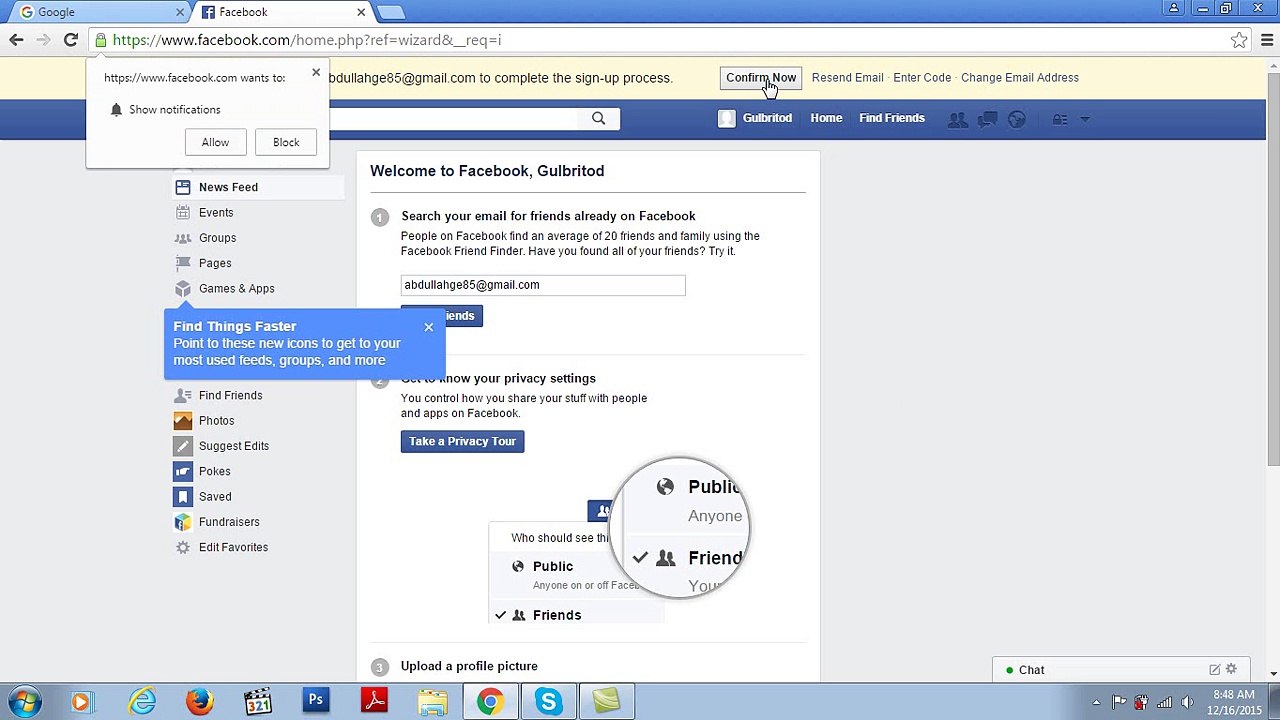Open a new tab in Chrome
1280x720 pixels.
[391, 12]
